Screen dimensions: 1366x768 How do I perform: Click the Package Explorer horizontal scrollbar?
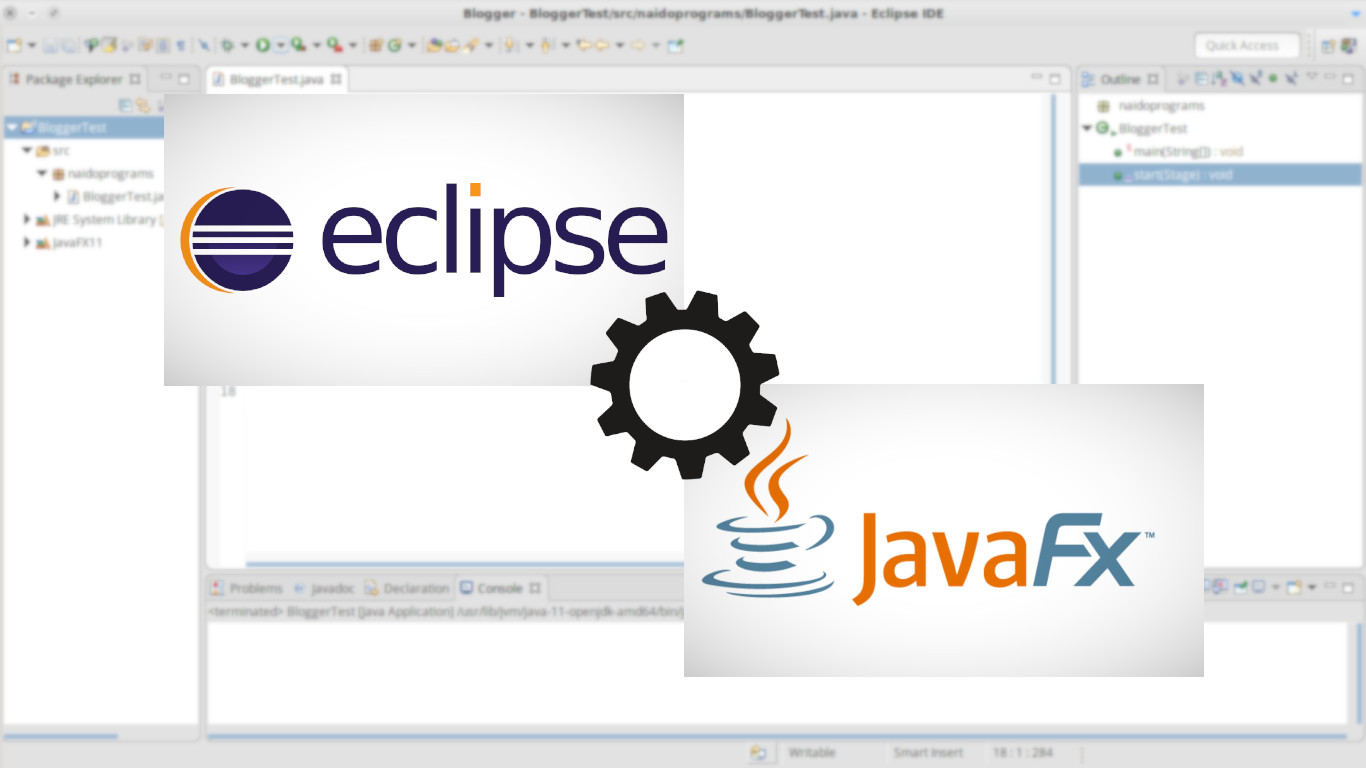pyautogui.click(x=60, y=737)
